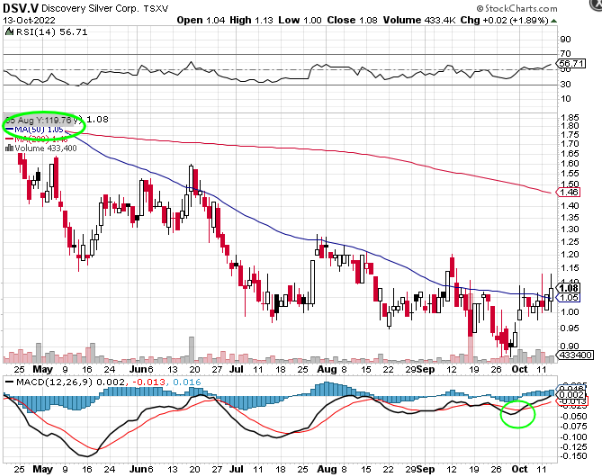Screen dimensions: 602x475
Task: Click the green up-arrow change indicator
Action: pyautogui.click(x=553, y=20)
